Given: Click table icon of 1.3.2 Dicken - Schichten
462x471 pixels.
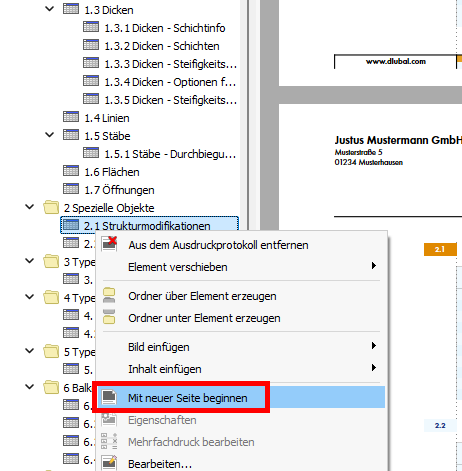Looking at the screenshot, I should [91, 45].
